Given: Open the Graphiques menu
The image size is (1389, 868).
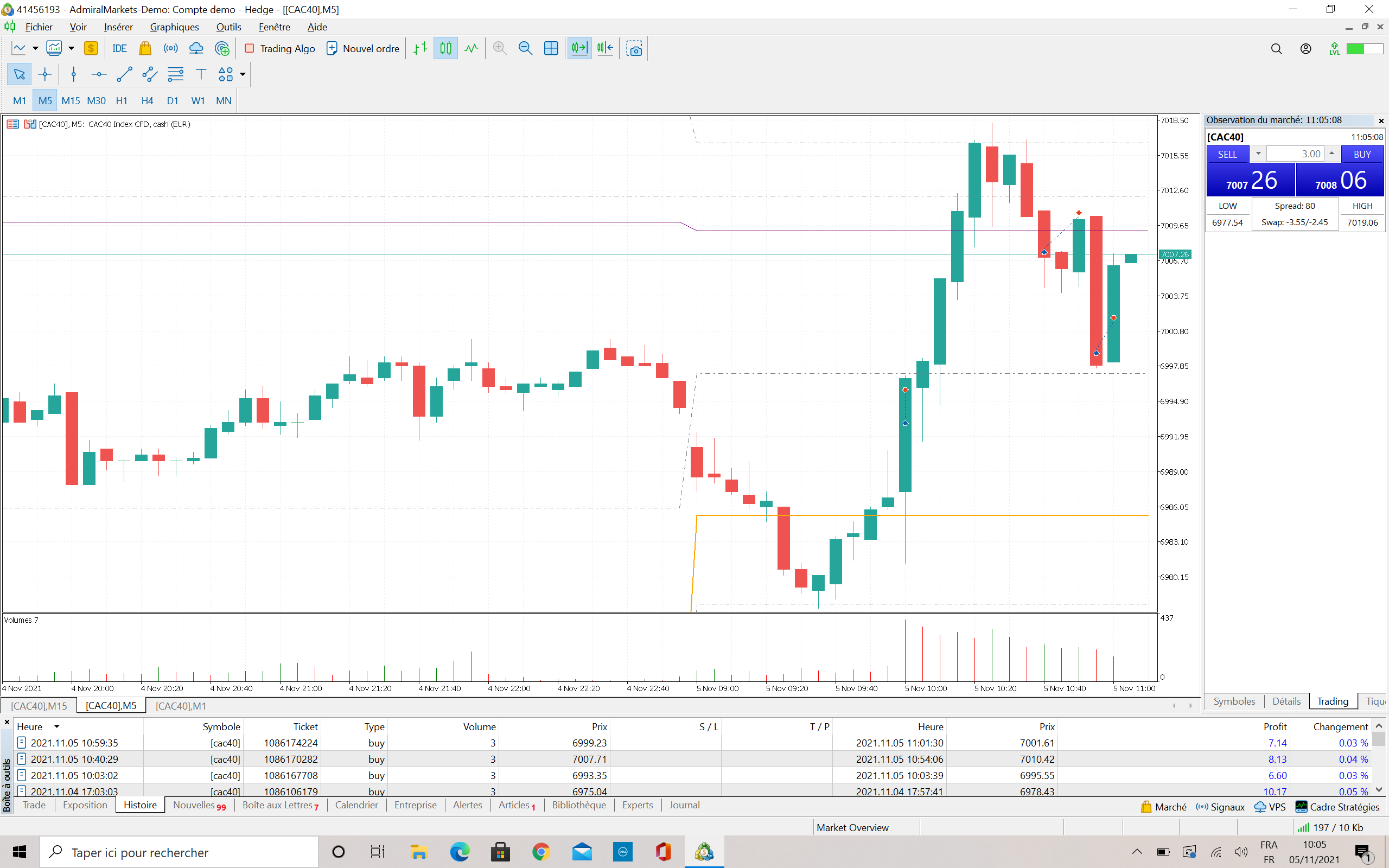Looking at the screenshot, I should pos(174,27).
